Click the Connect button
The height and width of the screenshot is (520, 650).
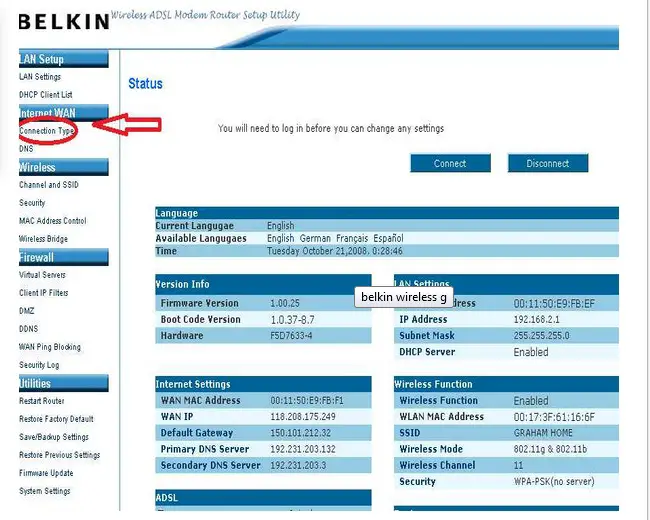pos(450,163)
